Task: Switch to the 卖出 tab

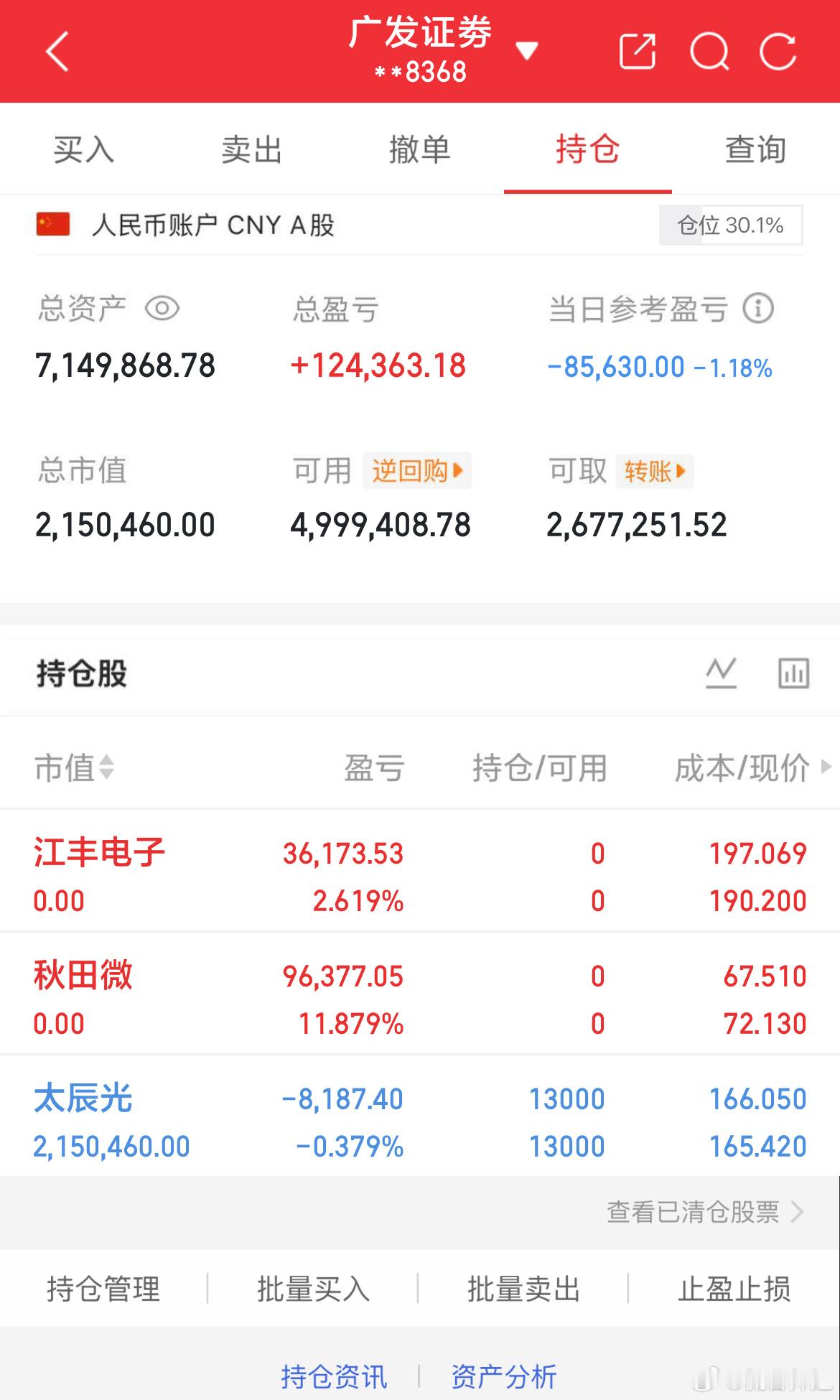Action: tap(252, 149)
